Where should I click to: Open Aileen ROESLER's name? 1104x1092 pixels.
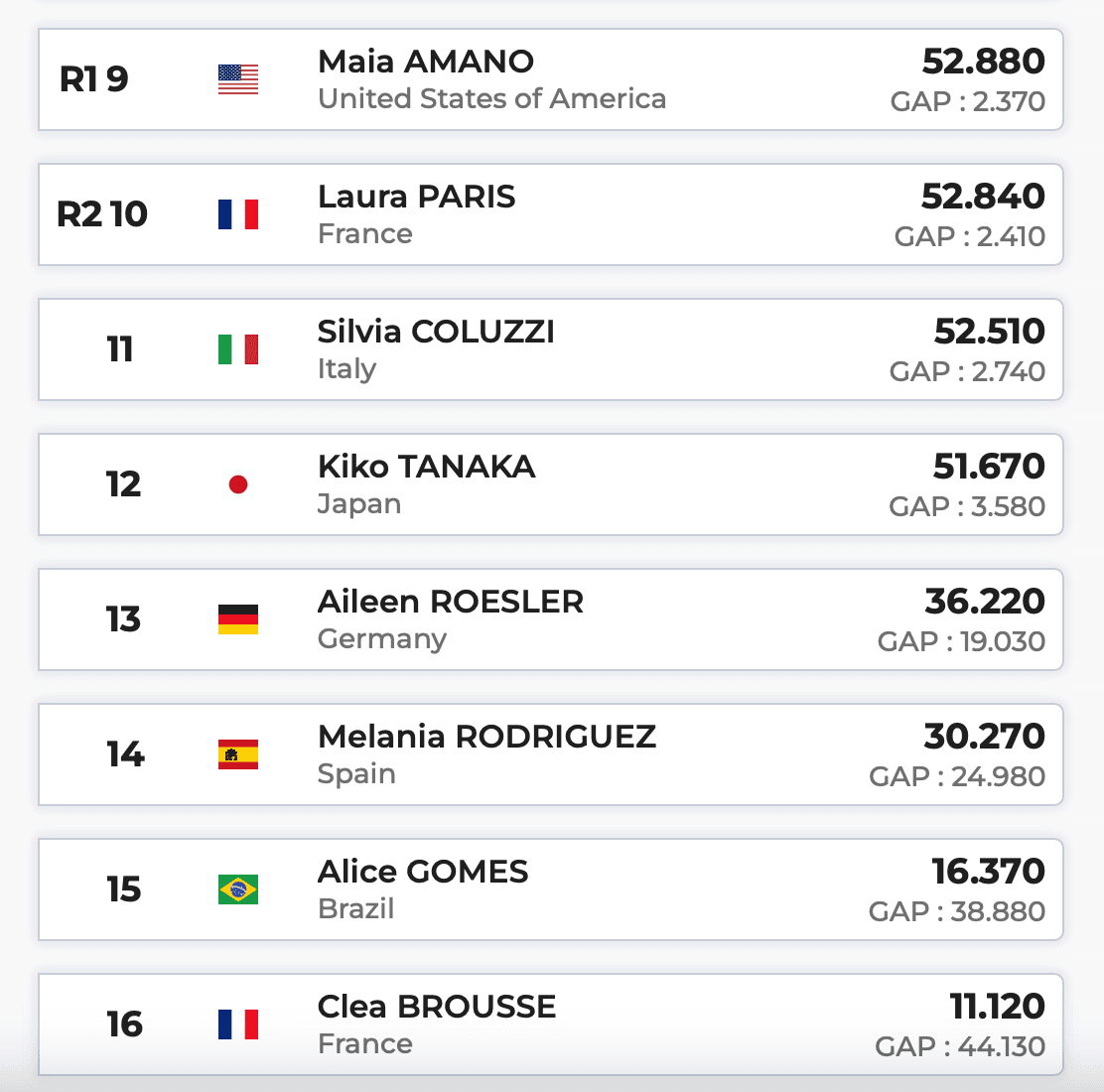(451, 602)
